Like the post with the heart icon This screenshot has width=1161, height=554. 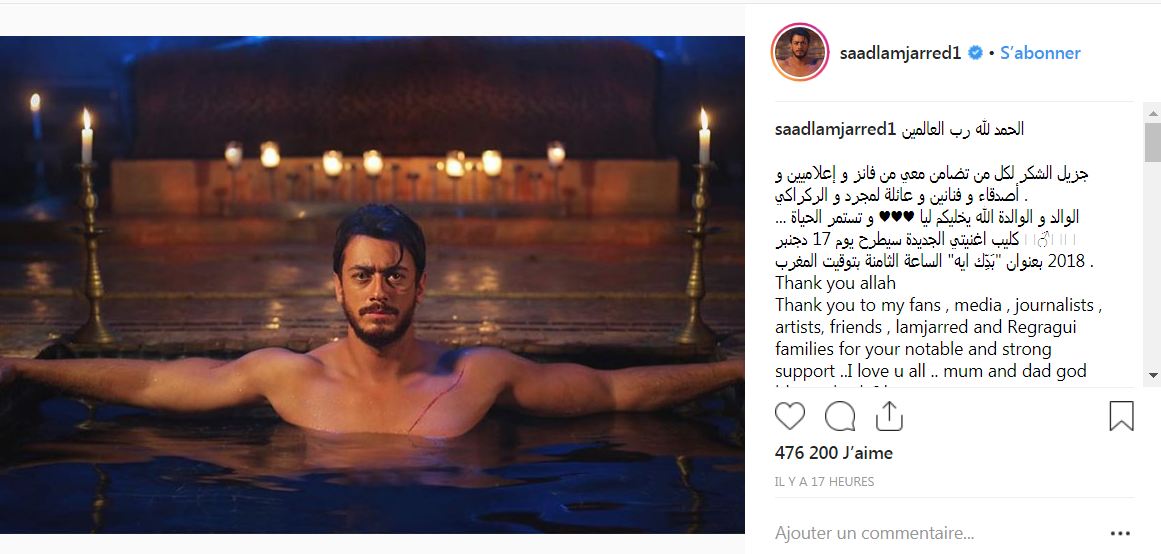click(789, 416)
